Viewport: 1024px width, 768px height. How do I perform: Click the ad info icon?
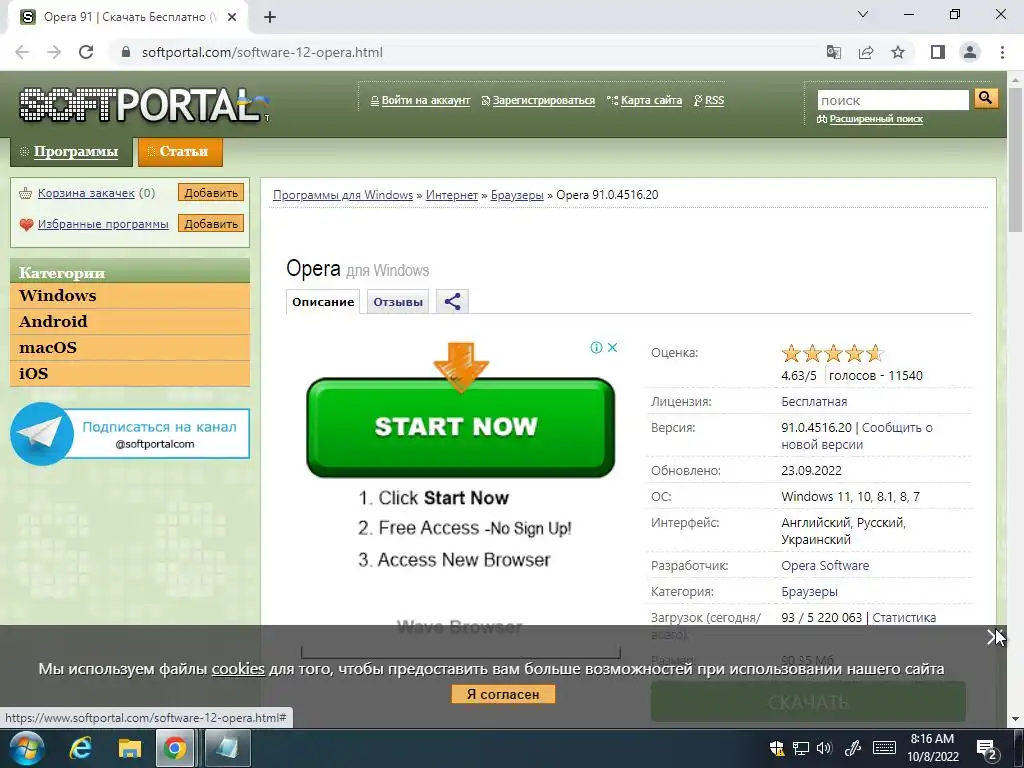click(x=596, y=347)
